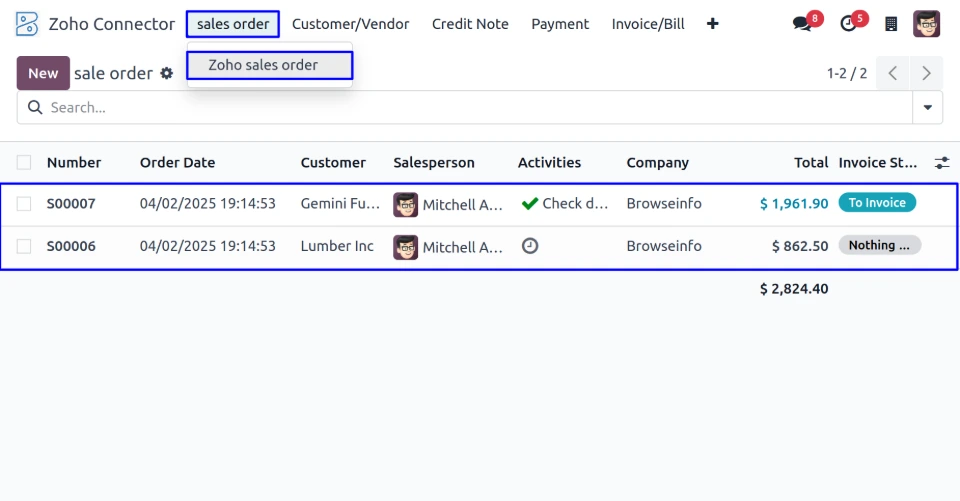The height and width of the screenshot is (501, 960).
Task: Click Mitchell A... name in S00006 row
Action: (462, 247)
